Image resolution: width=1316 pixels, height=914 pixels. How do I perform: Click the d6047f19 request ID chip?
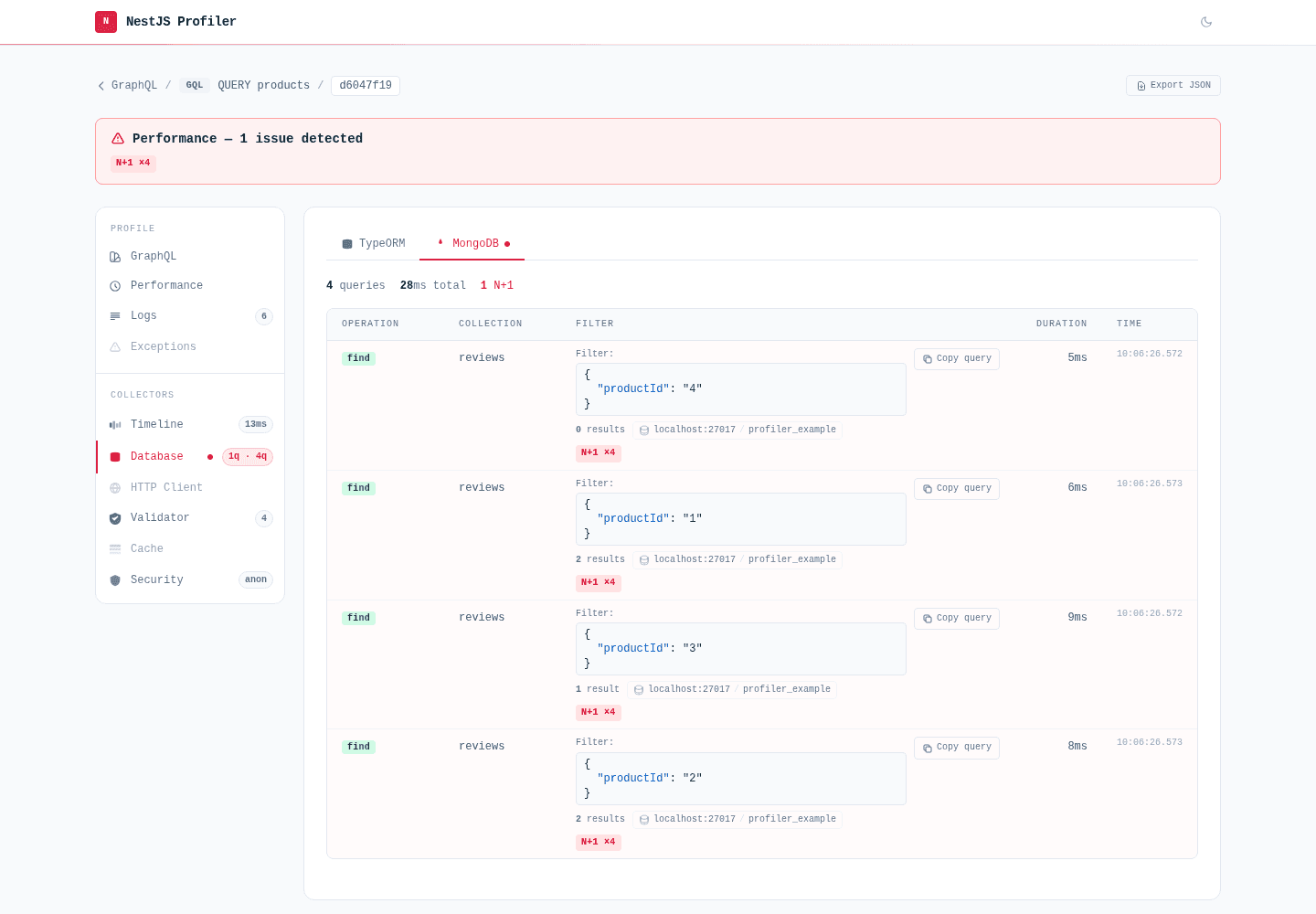pos(366,85)
